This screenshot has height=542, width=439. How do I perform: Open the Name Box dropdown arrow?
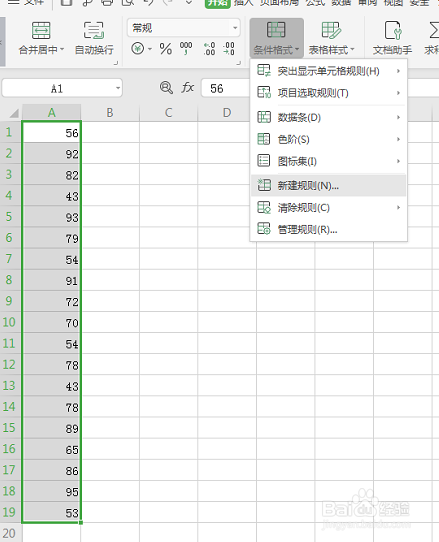(x=118, y=88)
